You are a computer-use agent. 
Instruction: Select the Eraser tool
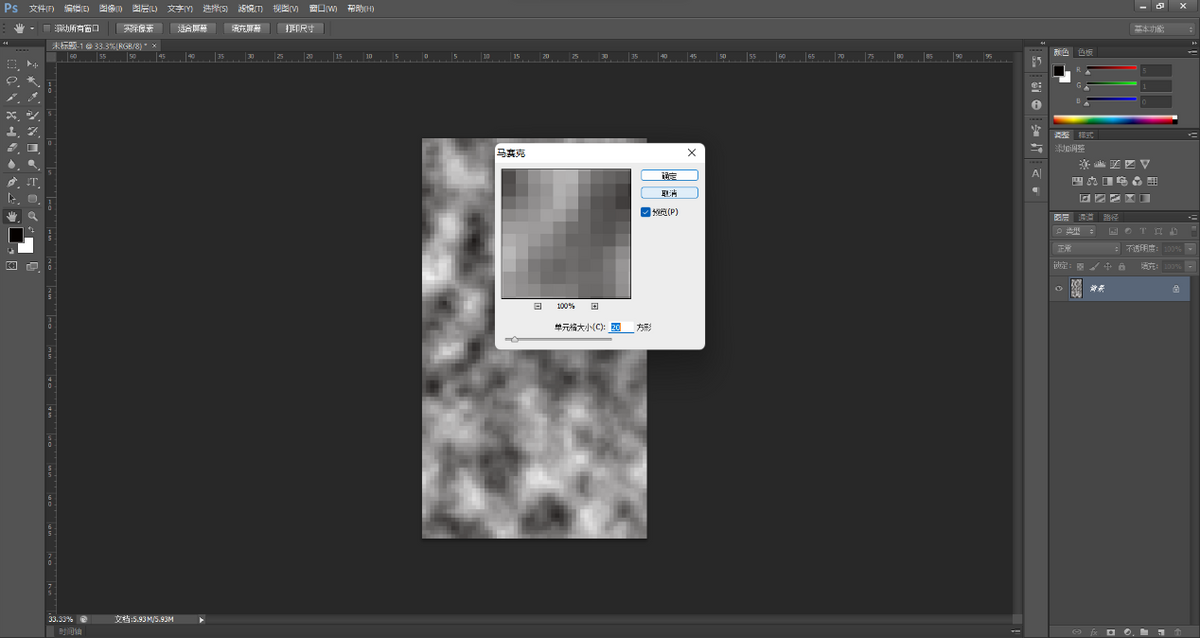[x=12, y=148]
